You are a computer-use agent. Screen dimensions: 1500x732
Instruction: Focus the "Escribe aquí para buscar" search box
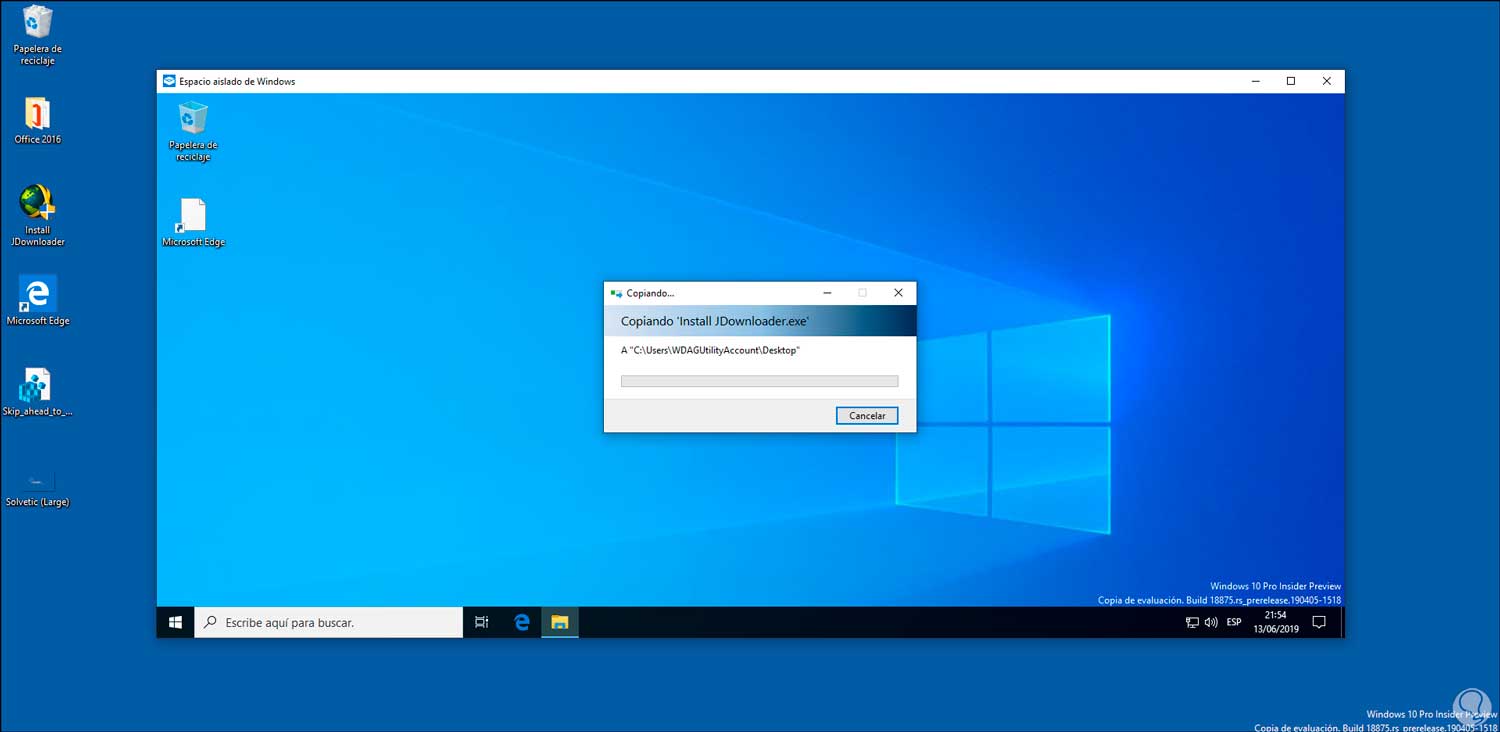click(x=328, y=622)
